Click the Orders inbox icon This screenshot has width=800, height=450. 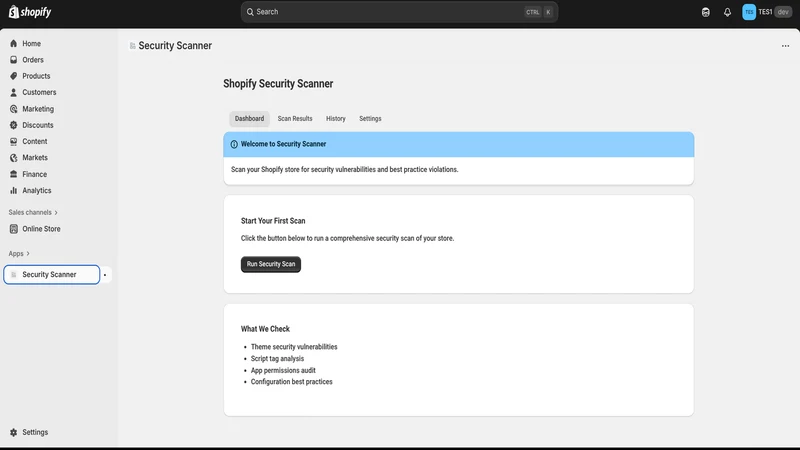tap(14, 60)
